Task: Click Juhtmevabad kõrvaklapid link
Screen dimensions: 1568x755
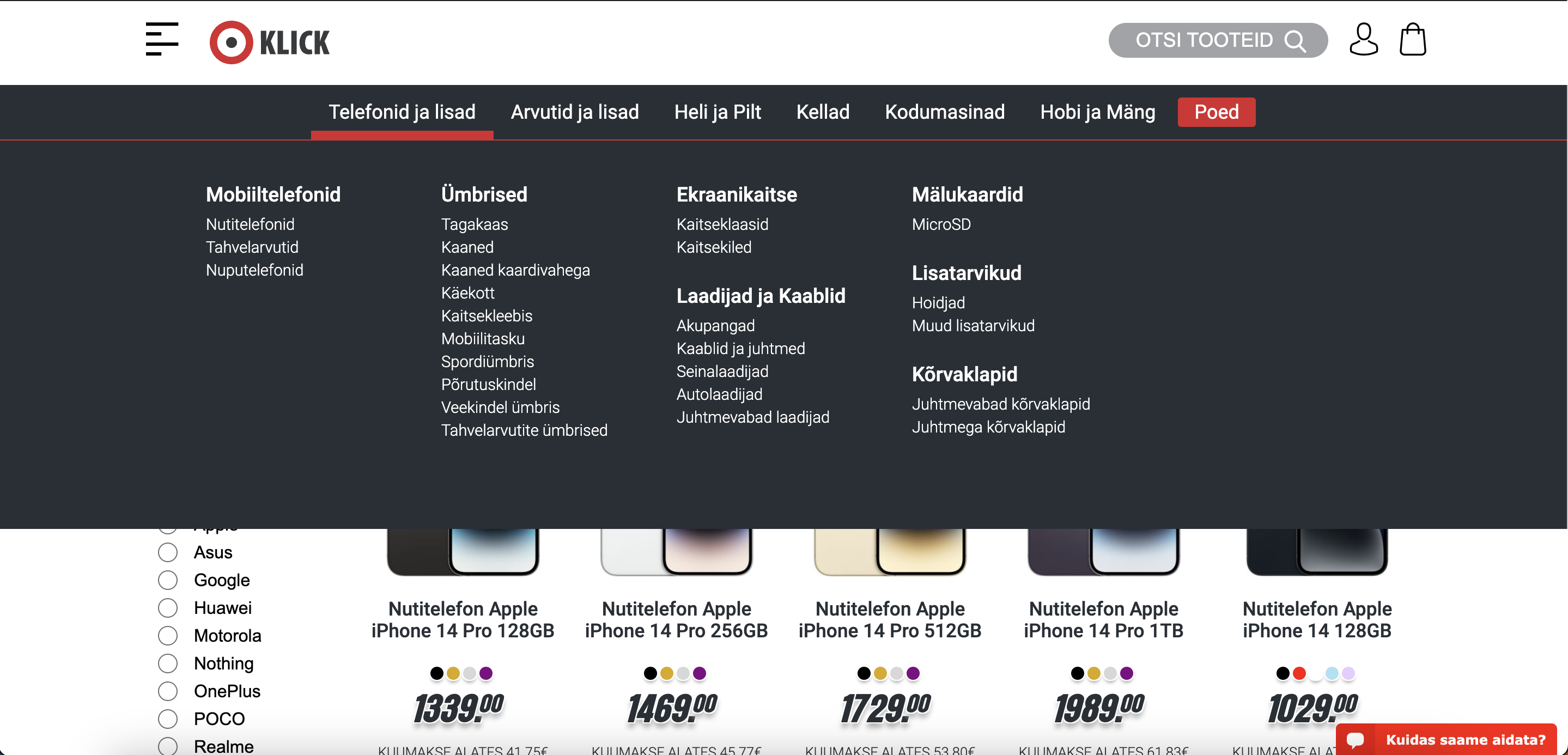Action: pyautogui.click(x=1001, y=404)
